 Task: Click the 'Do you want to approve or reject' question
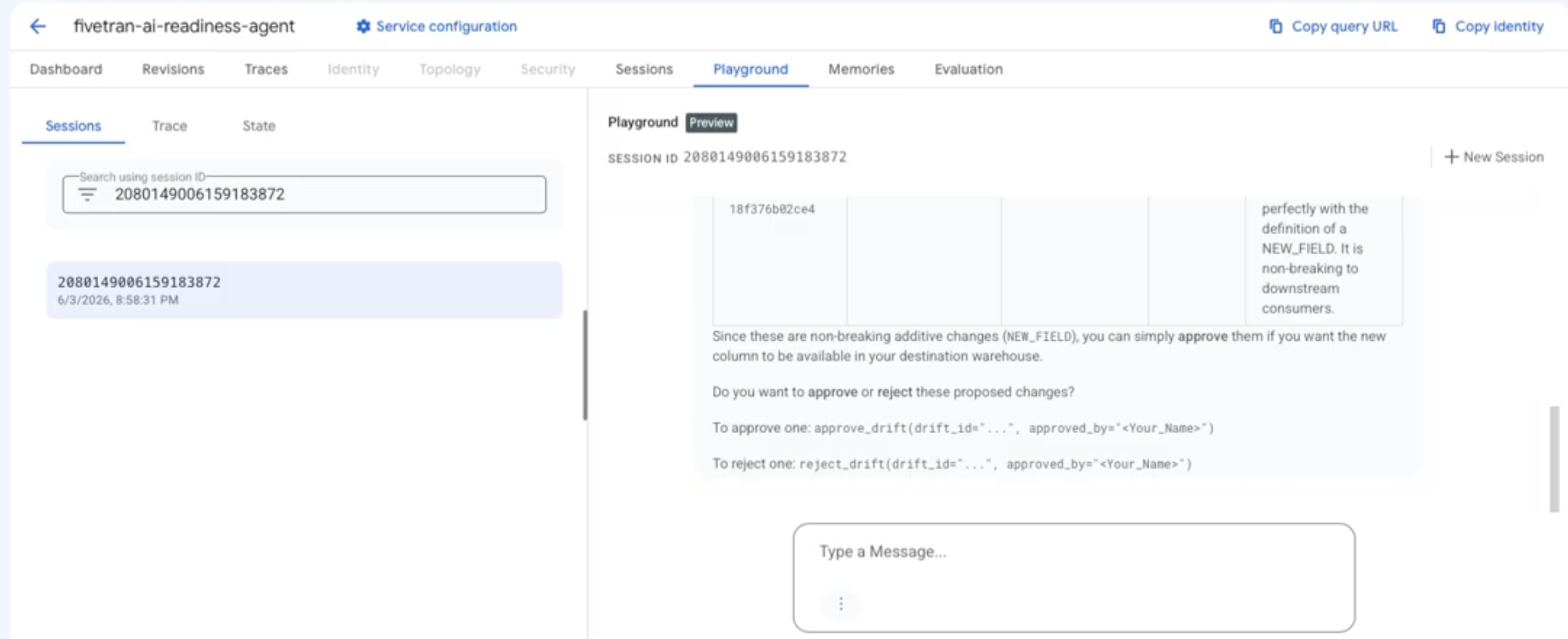click(x=893, y=392)
